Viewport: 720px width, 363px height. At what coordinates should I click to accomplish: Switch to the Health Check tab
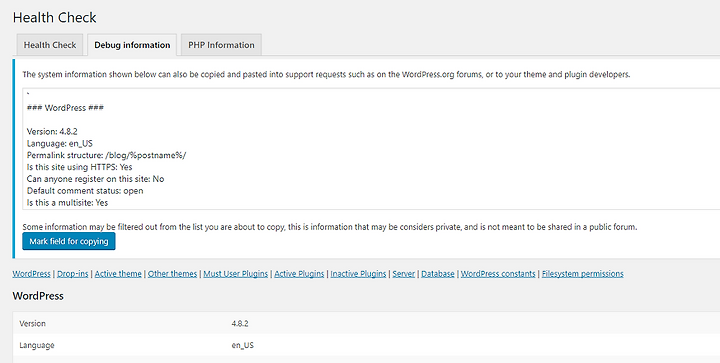click(x=50, y=45)
